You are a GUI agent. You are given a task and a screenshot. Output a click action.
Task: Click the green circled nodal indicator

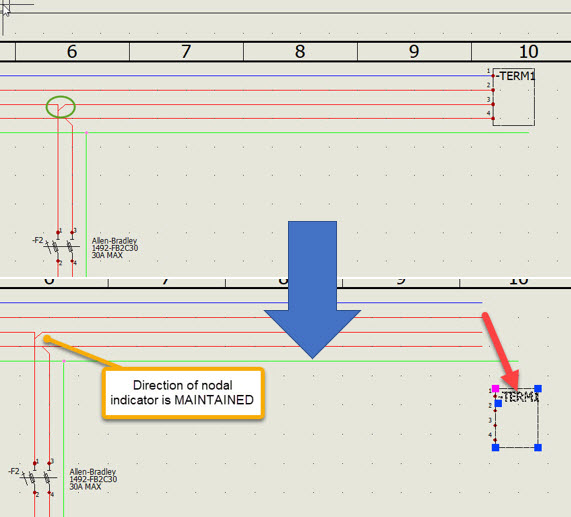pos(60,107)
